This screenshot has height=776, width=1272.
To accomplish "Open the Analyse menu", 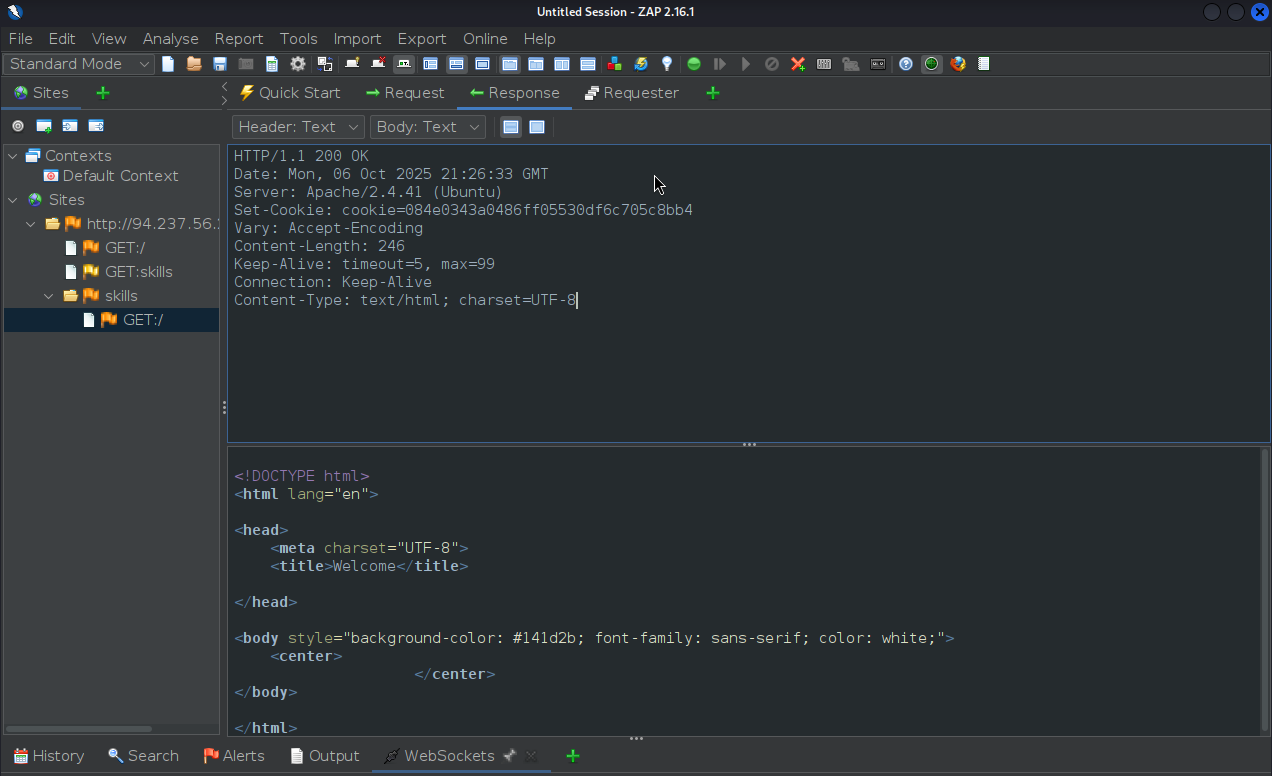I will pyautogui.click(x=170, y=39).
